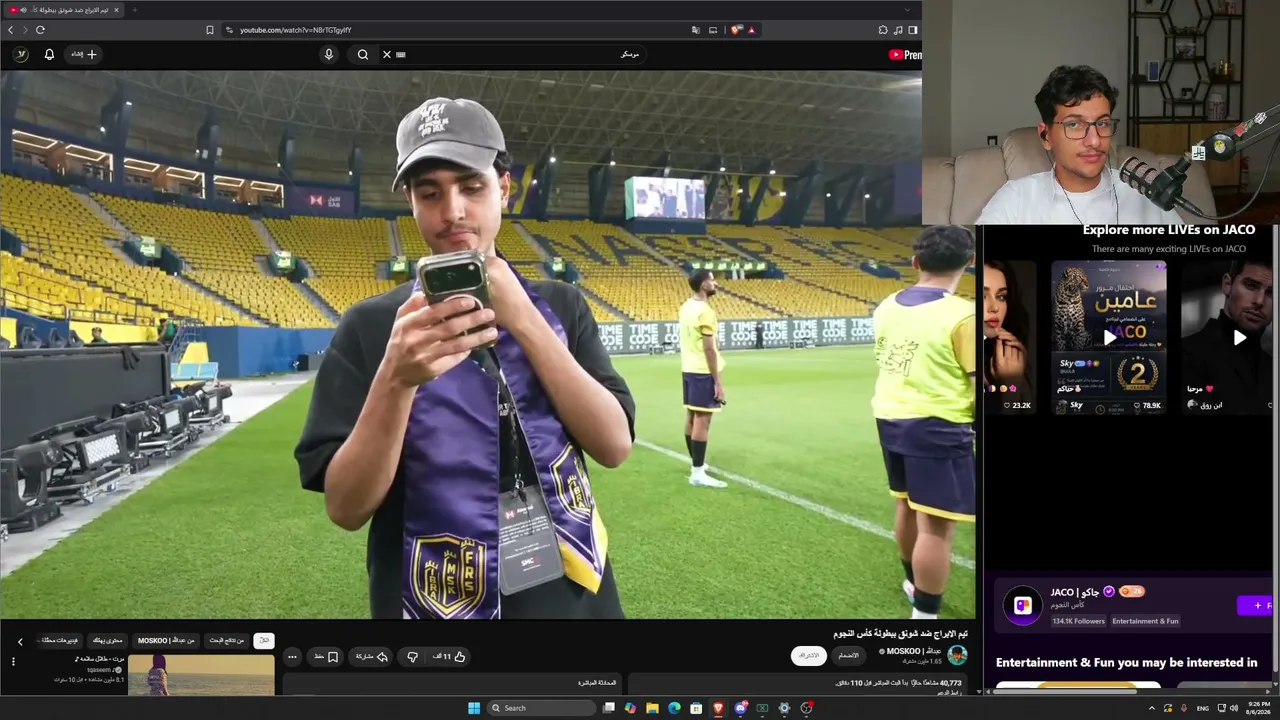Open a new browser tab
Viewport: 1280px width, 720px height.
click(135, 10)
